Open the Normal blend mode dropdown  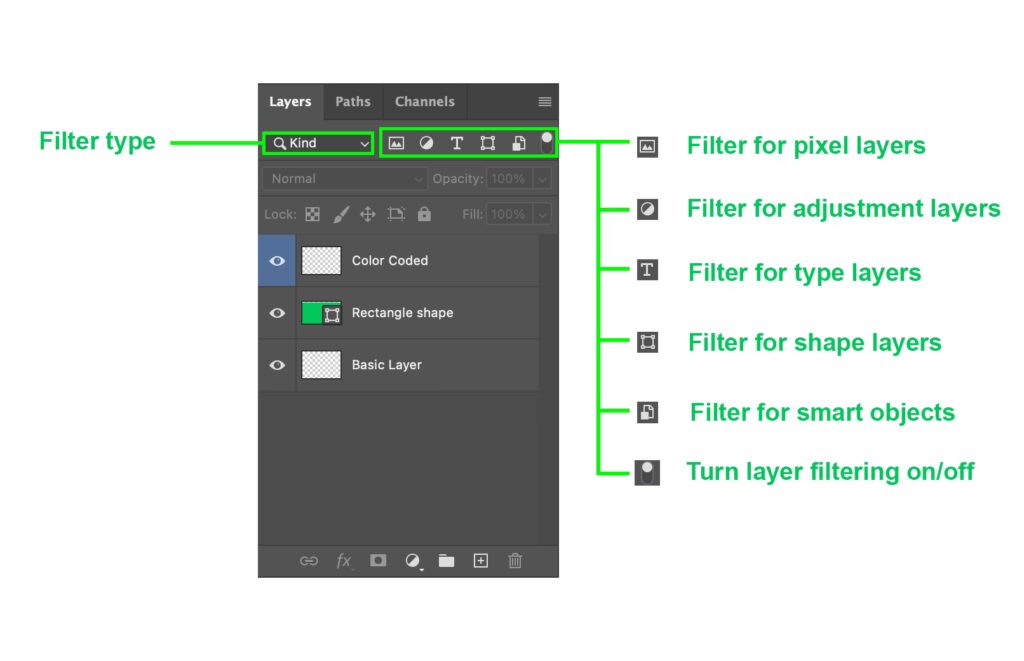[344, 179]
